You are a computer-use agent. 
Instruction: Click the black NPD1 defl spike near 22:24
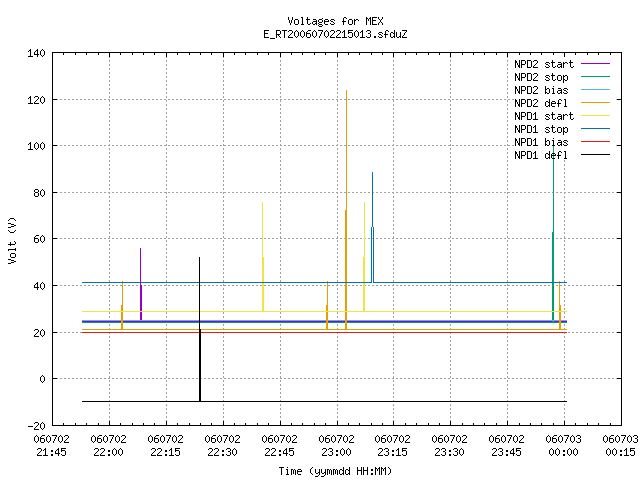pos(200,327)
